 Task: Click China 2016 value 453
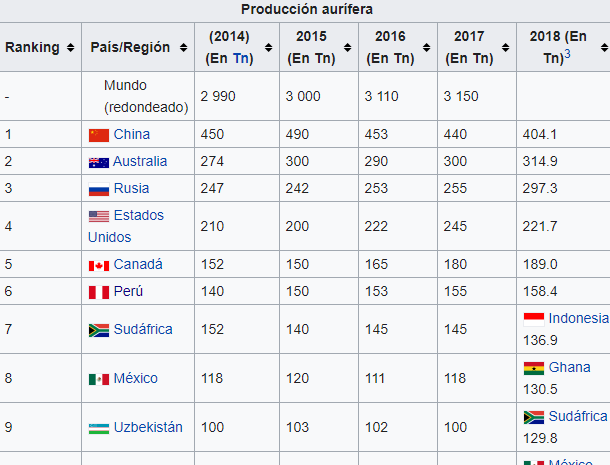376,135
